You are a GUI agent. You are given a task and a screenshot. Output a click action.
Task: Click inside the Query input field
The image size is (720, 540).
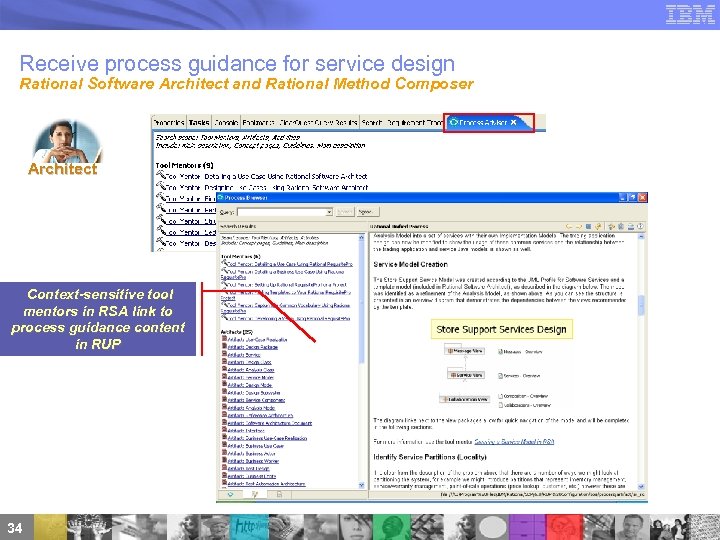pos(281,212)
